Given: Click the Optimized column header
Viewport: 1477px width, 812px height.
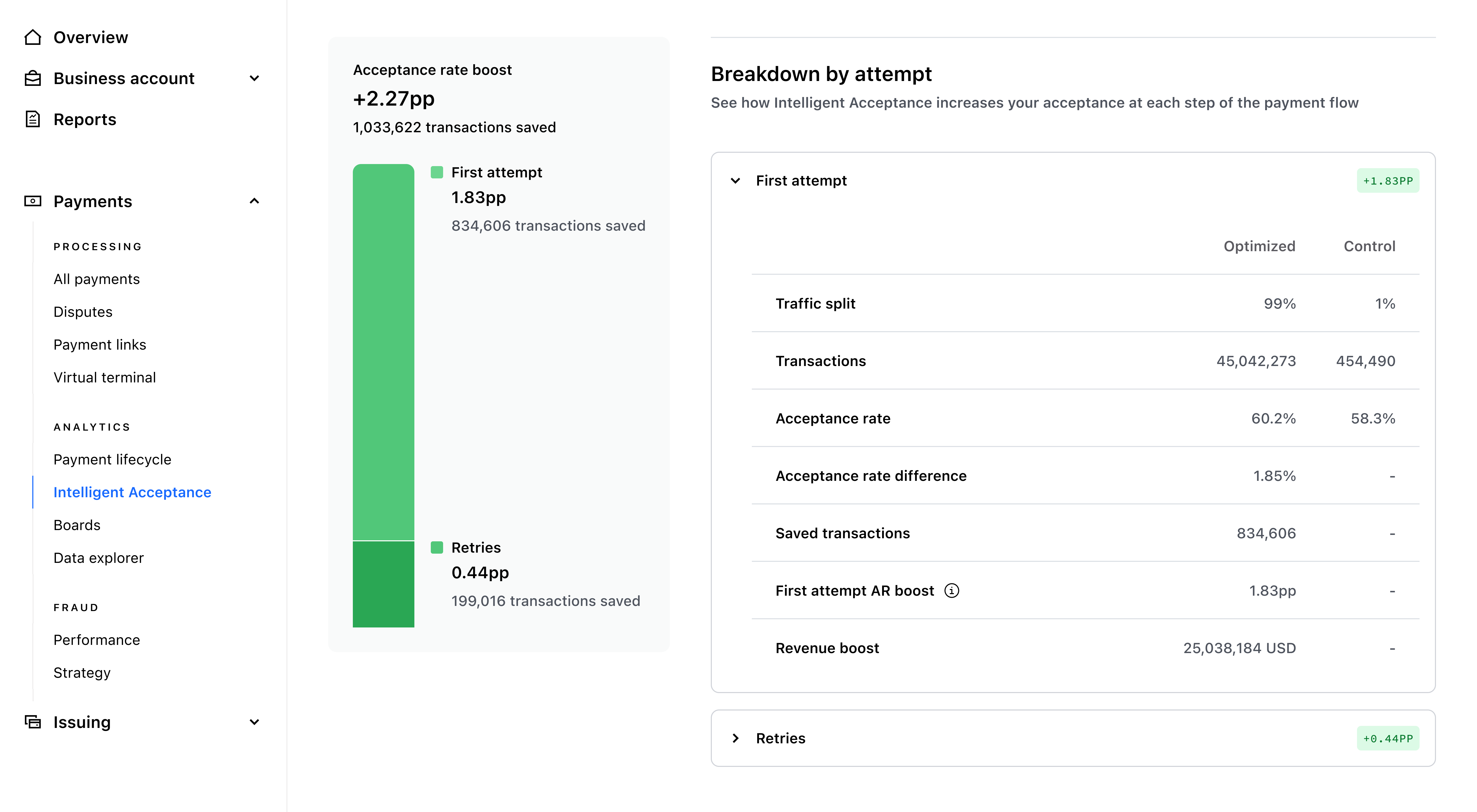Looking at the screenshot, I should point(1260,246).
